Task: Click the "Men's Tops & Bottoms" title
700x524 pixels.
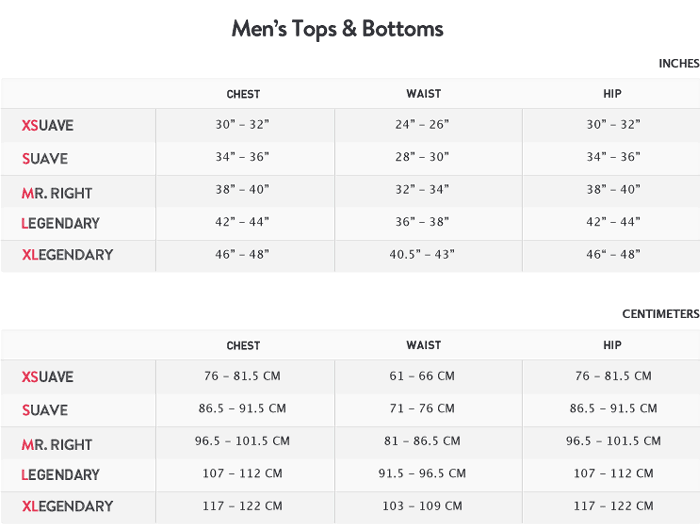Action: 337,28
